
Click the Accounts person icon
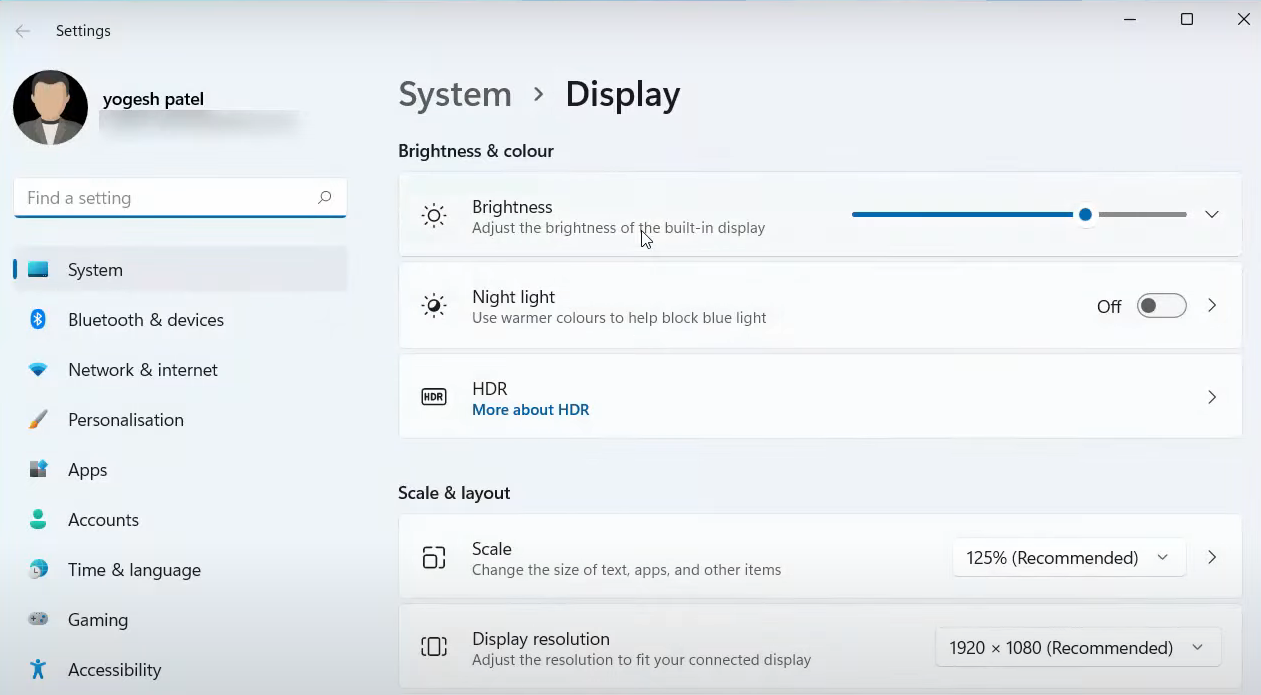[38, 520]
